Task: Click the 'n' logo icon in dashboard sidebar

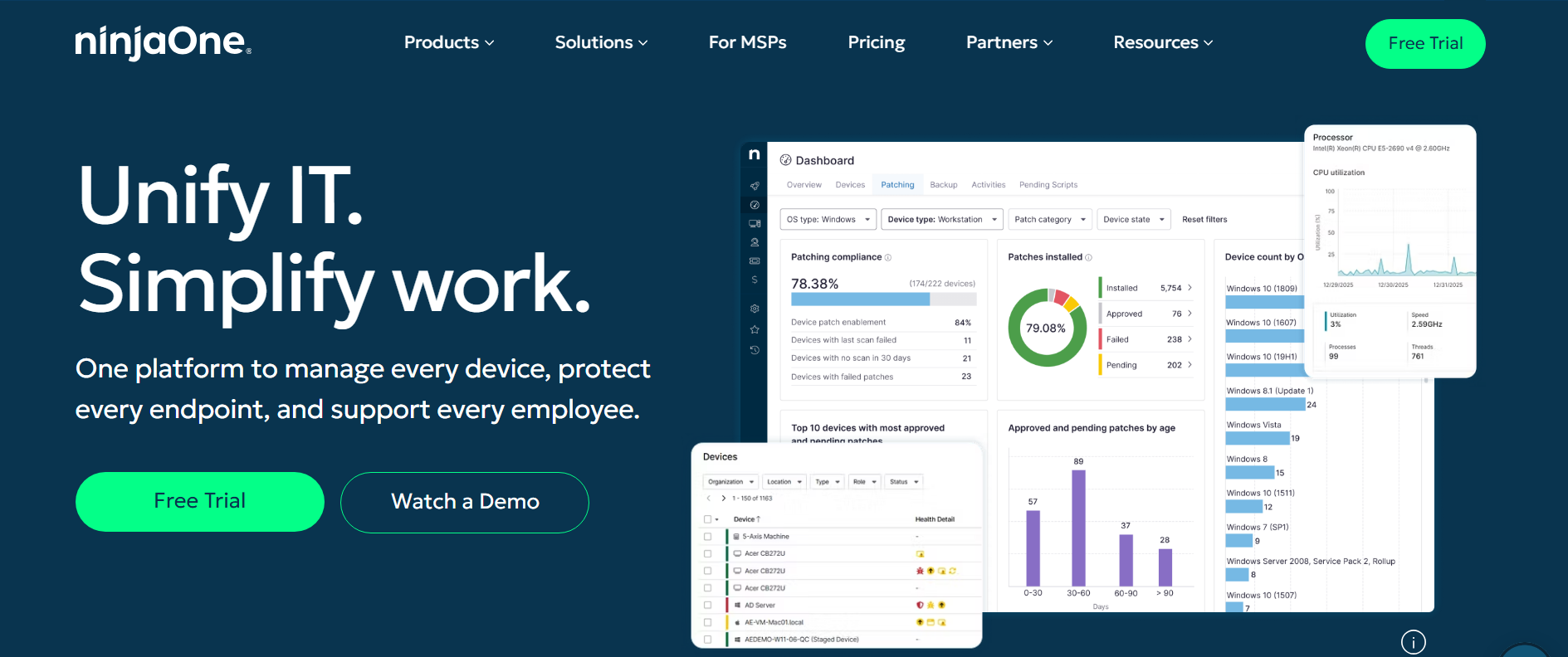Action: pos(754,154)
